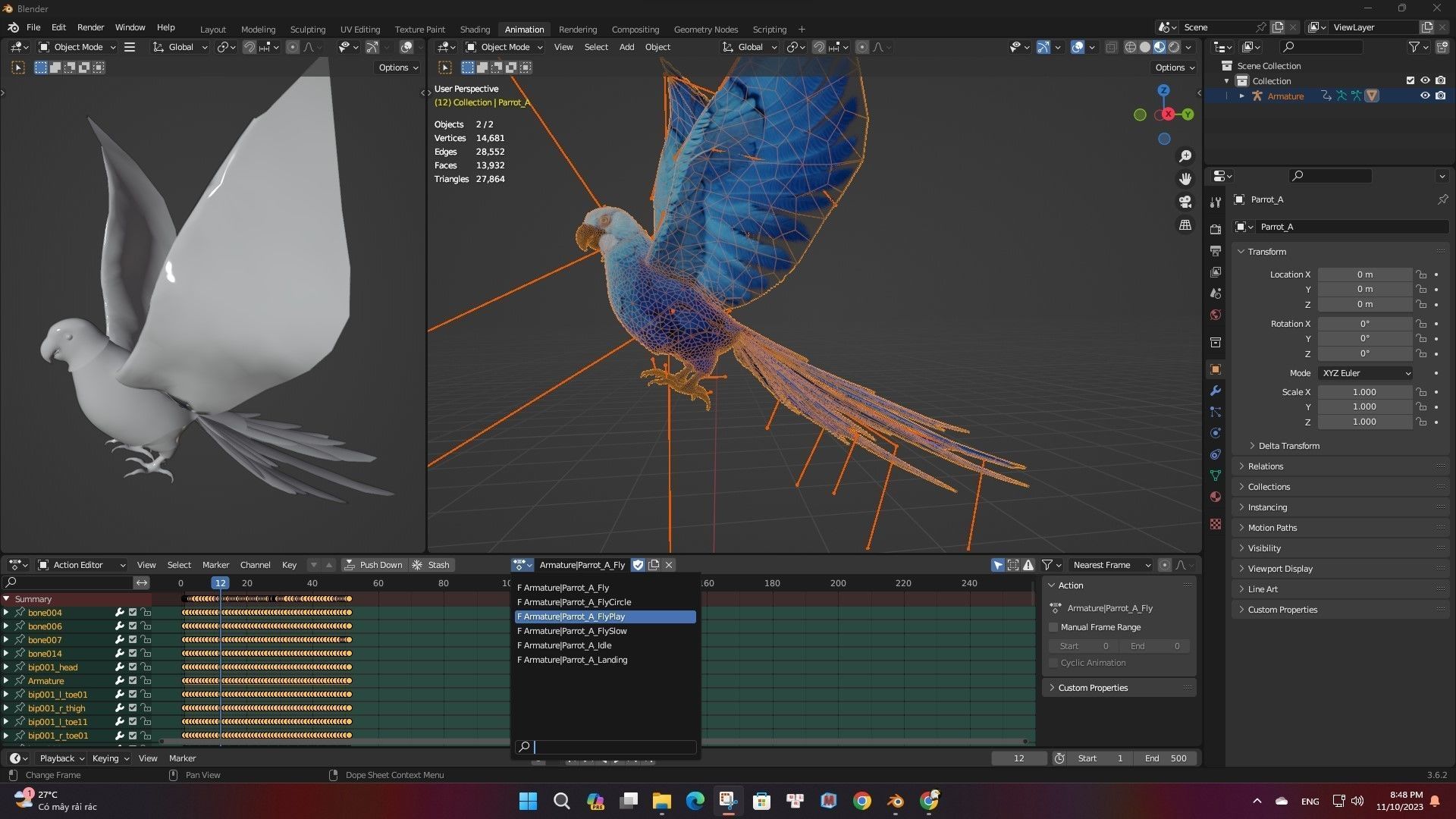1456x819 pixels.
Task: Select Armature|Parrot_A_FlyPlay action
Action: click(x=605, y=617)
